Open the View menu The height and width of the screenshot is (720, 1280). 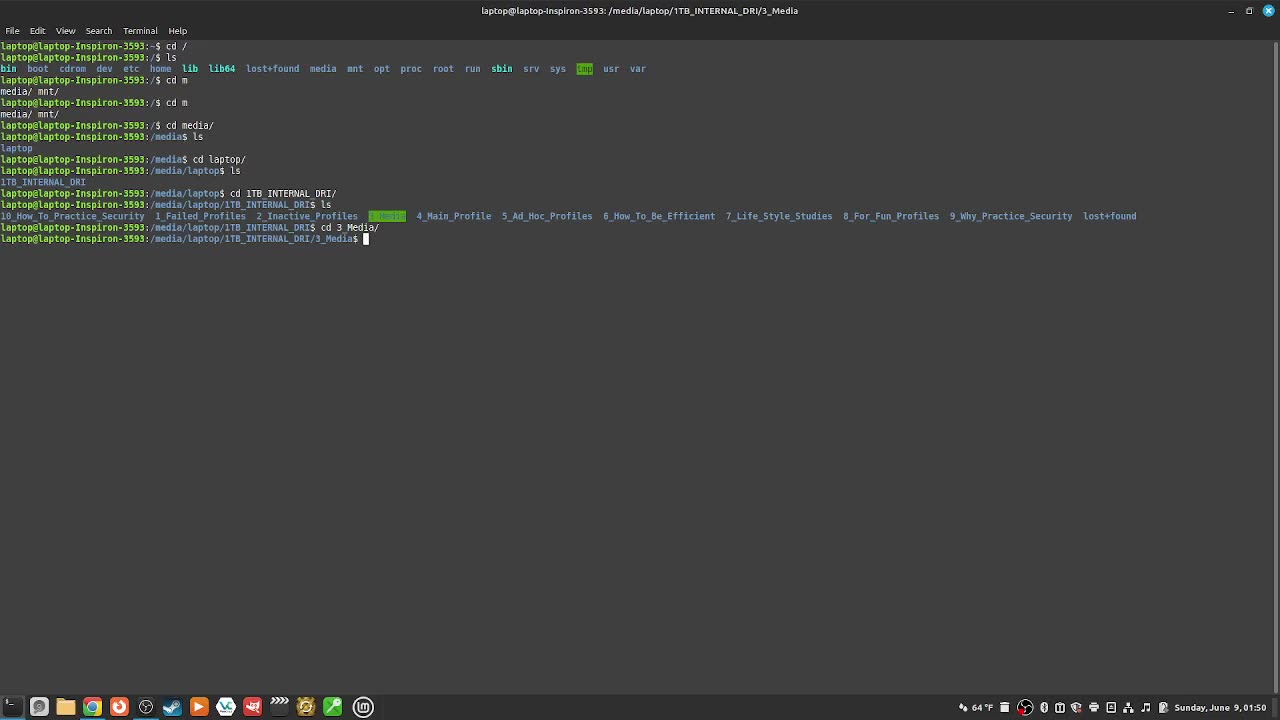click(x=65, y=31)
